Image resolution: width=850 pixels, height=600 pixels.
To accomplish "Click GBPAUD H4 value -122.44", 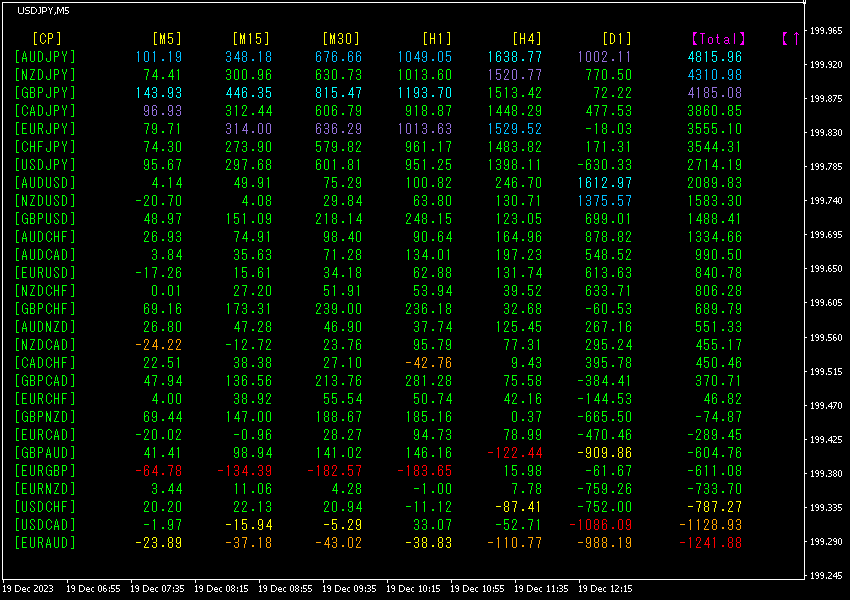I will click(514, 453).
